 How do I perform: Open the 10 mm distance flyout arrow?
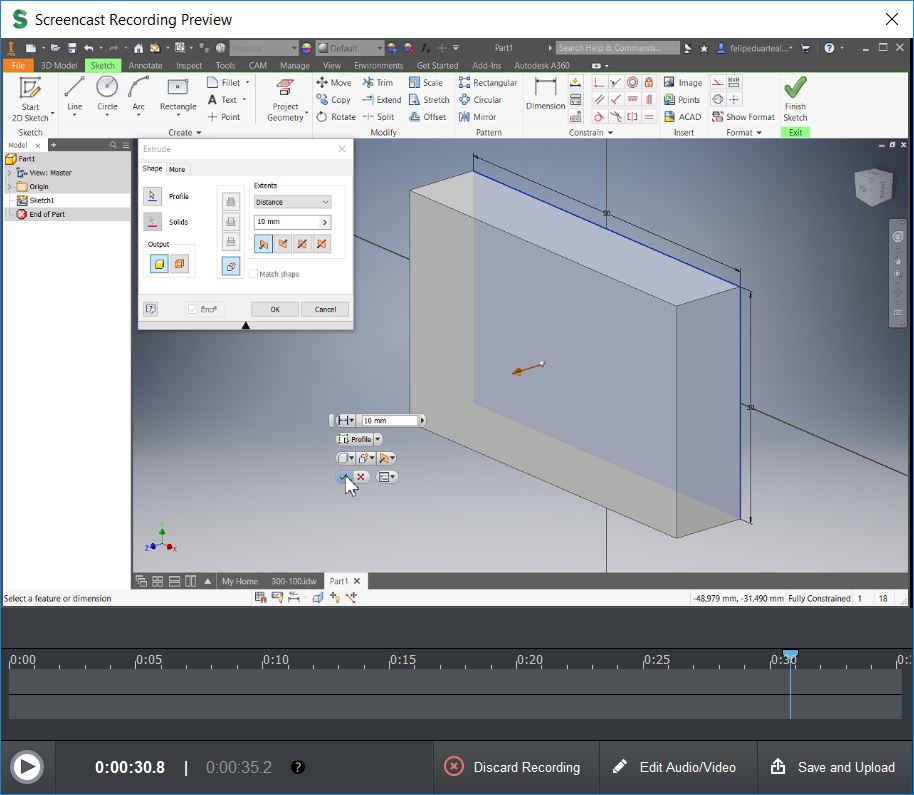324,222
